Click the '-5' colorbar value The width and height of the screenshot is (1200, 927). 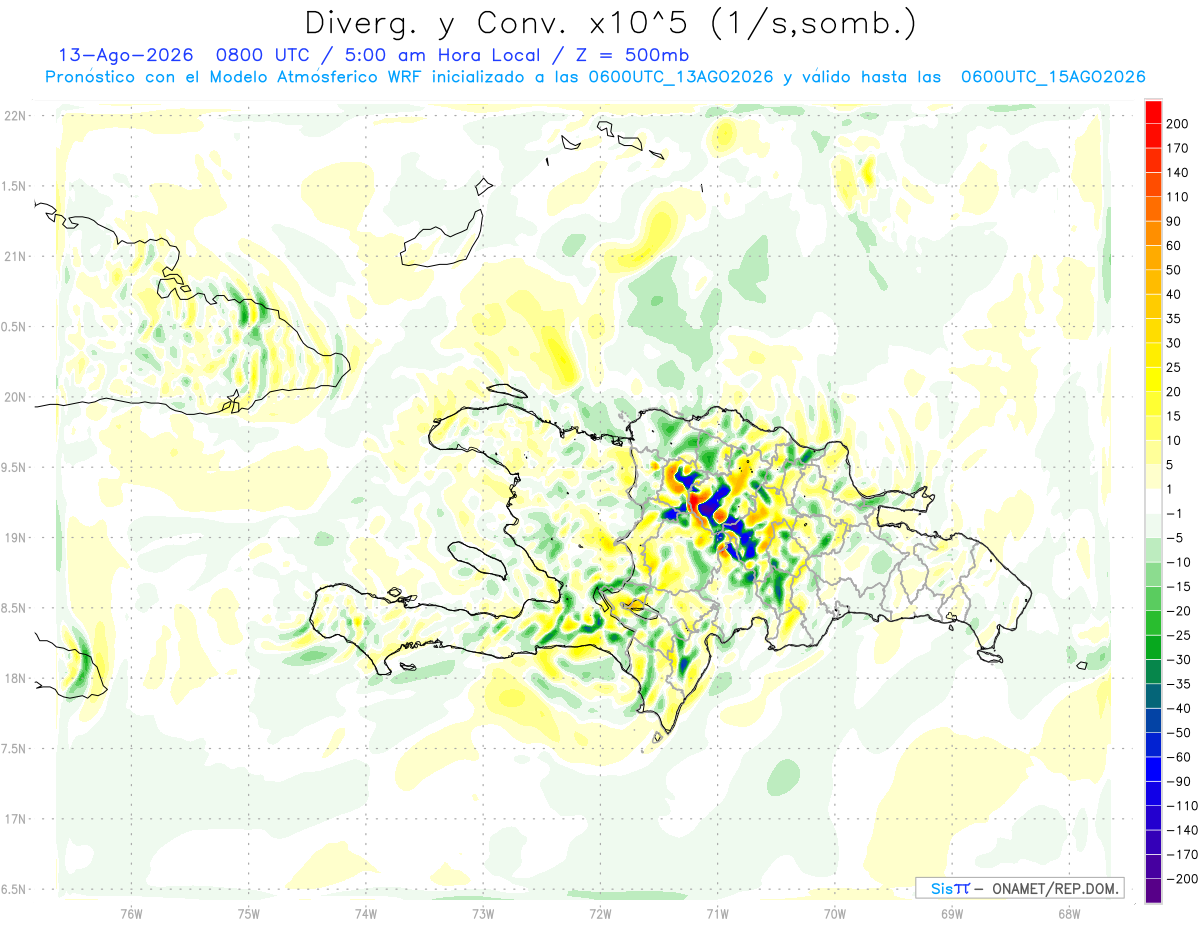tap(1175, 538)
